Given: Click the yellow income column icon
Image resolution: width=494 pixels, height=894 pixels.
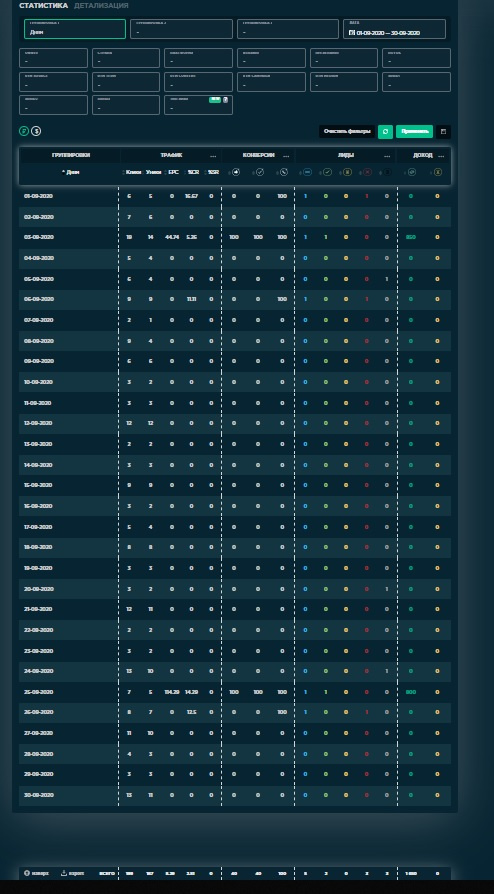Looking at the screenshot, I should (x=438, y=172).
